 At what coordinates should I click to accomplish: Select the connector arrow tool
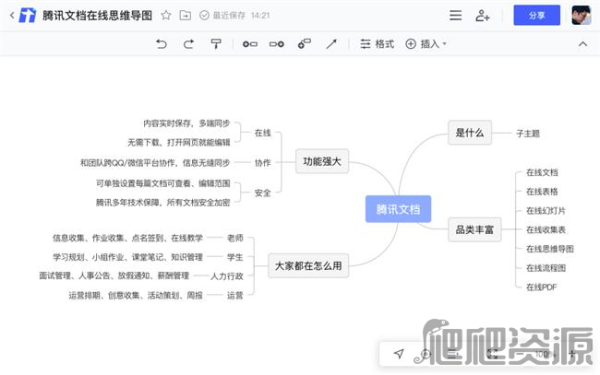click(331, 44)
